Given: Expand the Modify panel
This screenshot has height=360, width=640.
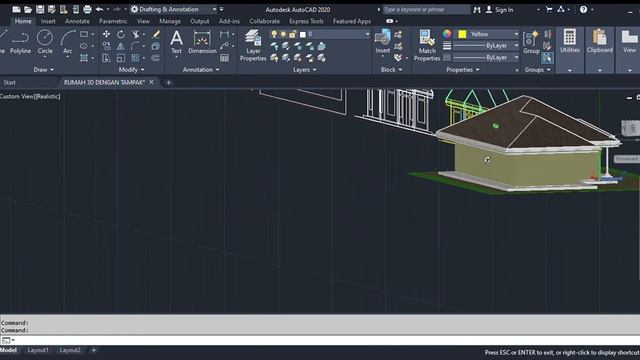Looking at the screenshot, I should 131,70.
